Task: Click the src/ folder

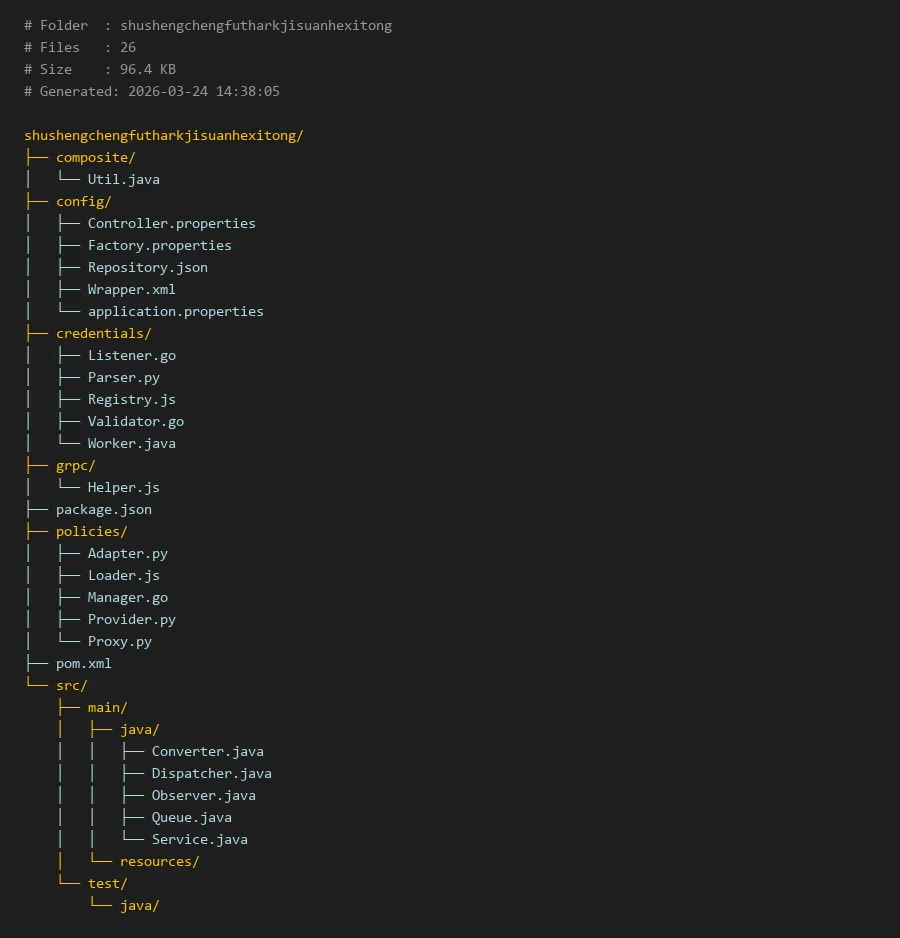Action: (x=71, y=685)
